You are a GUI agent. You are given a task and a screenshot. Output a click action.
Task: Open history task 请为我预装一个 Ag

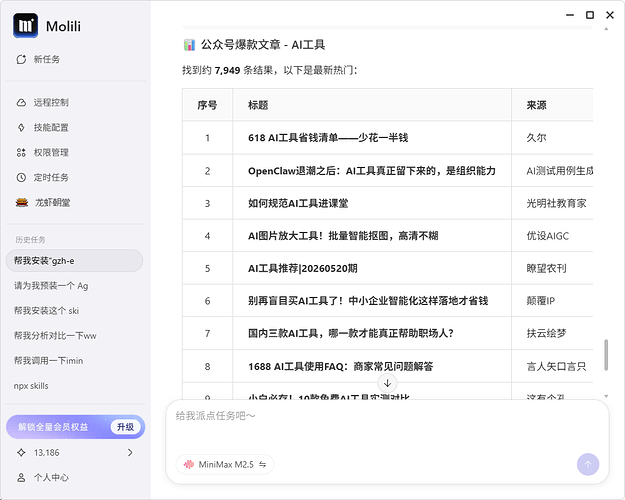click(51, 286)
